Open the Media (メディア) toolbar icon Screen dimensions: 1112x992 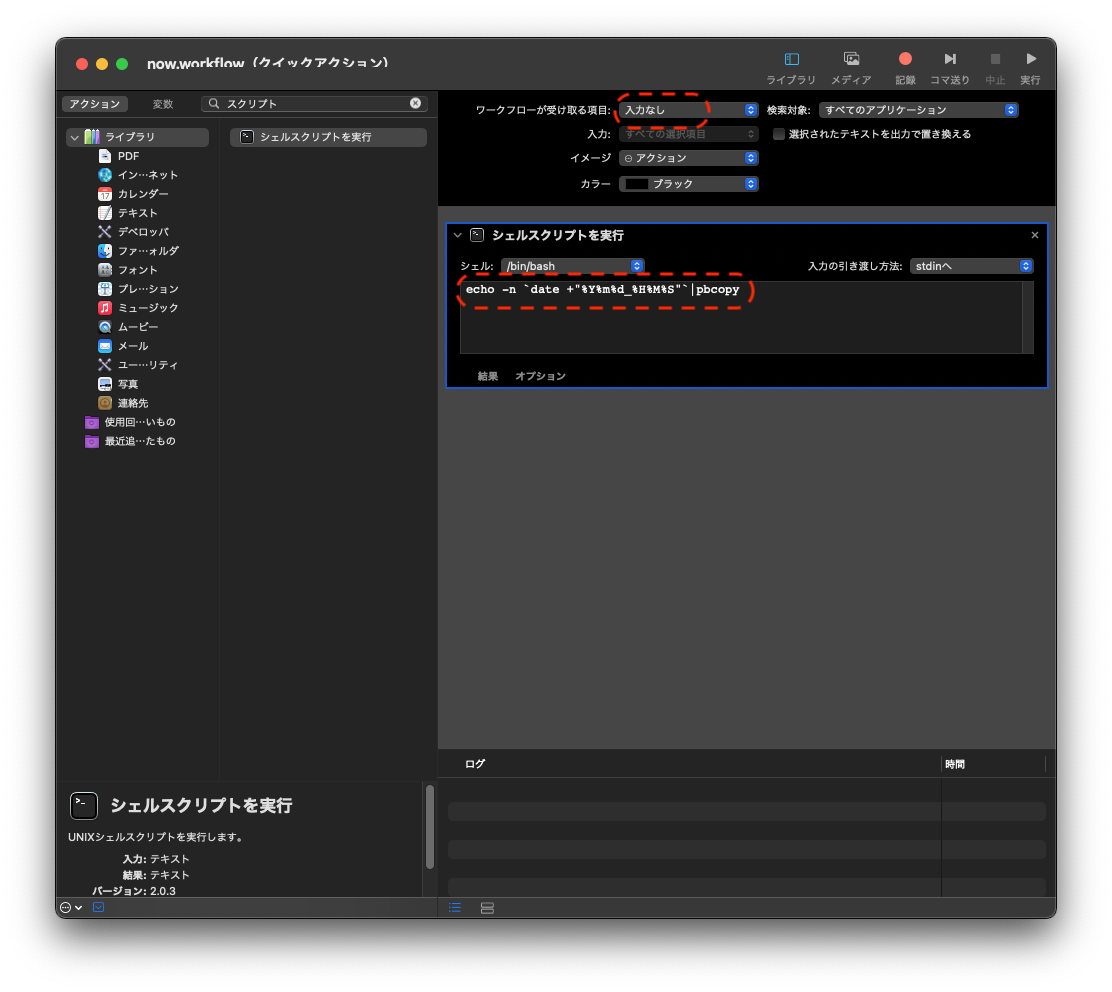coord(851,60)
